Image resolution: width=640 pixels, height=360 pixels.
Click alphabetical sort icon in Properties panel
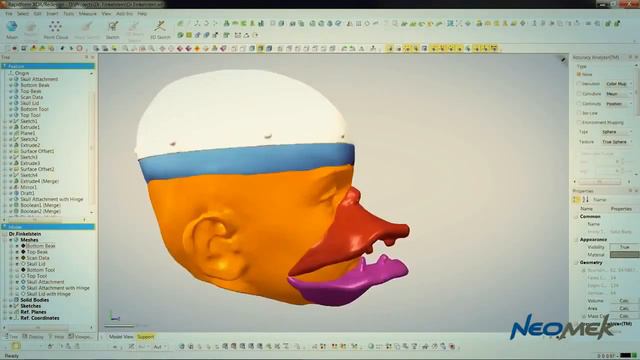[x=586, y=200]
